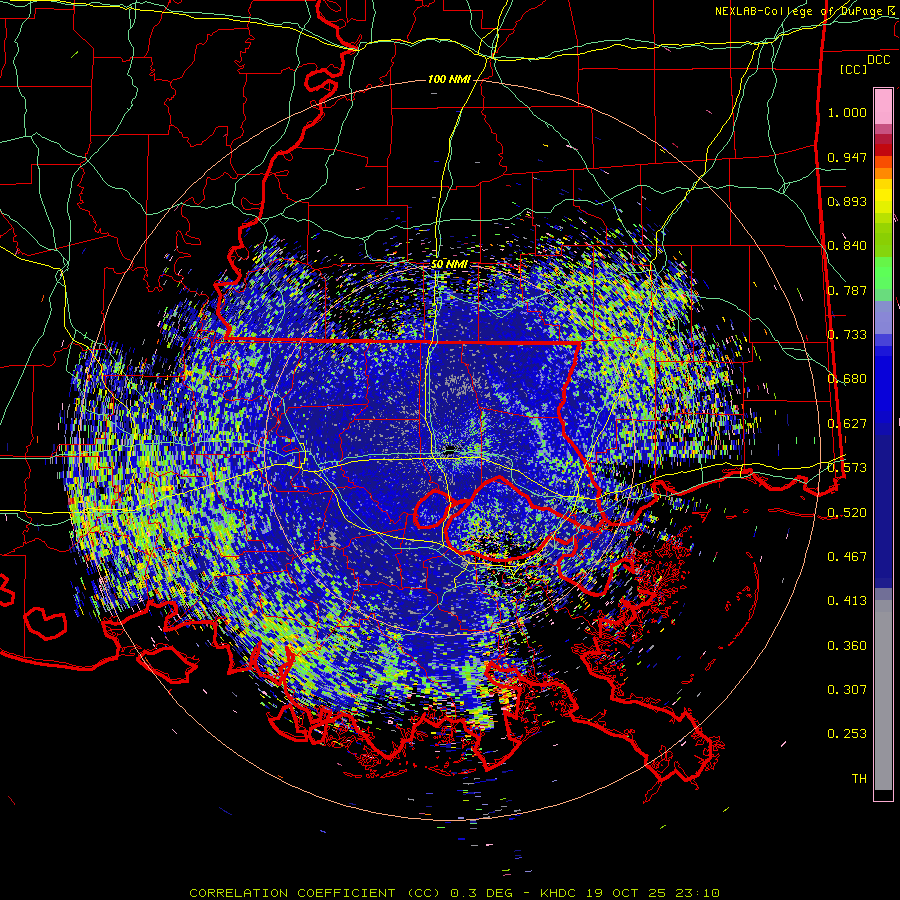Click the CORRELATION COEFFICIENT caption text
900x900 pixels.
coord(292,893)
